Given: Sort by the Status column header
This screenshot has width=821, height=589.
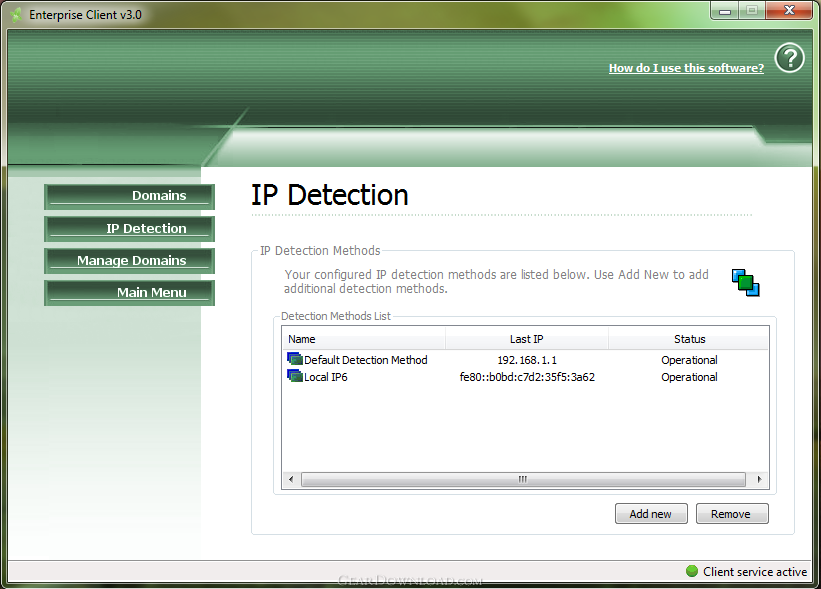Looking at the screenshot, I should (689, 339).
